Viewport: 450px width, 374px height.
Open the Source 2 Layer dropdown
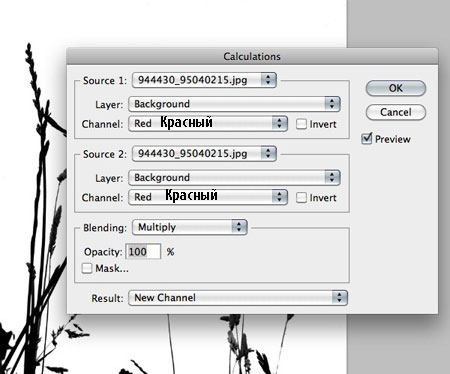click(234, 178)
